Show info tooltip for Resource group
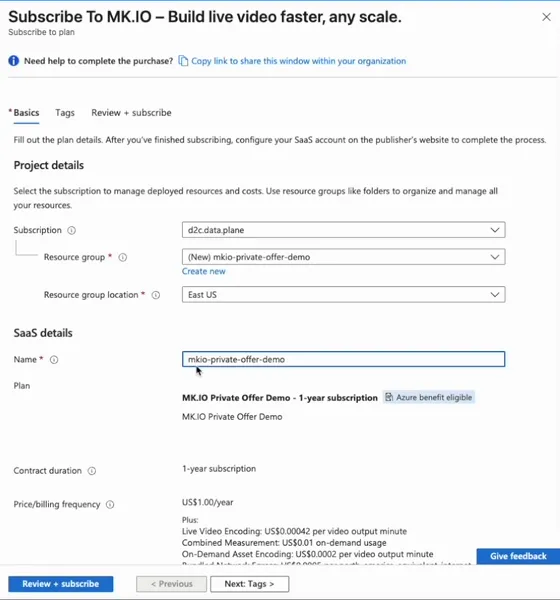 (x=122, y=257)
